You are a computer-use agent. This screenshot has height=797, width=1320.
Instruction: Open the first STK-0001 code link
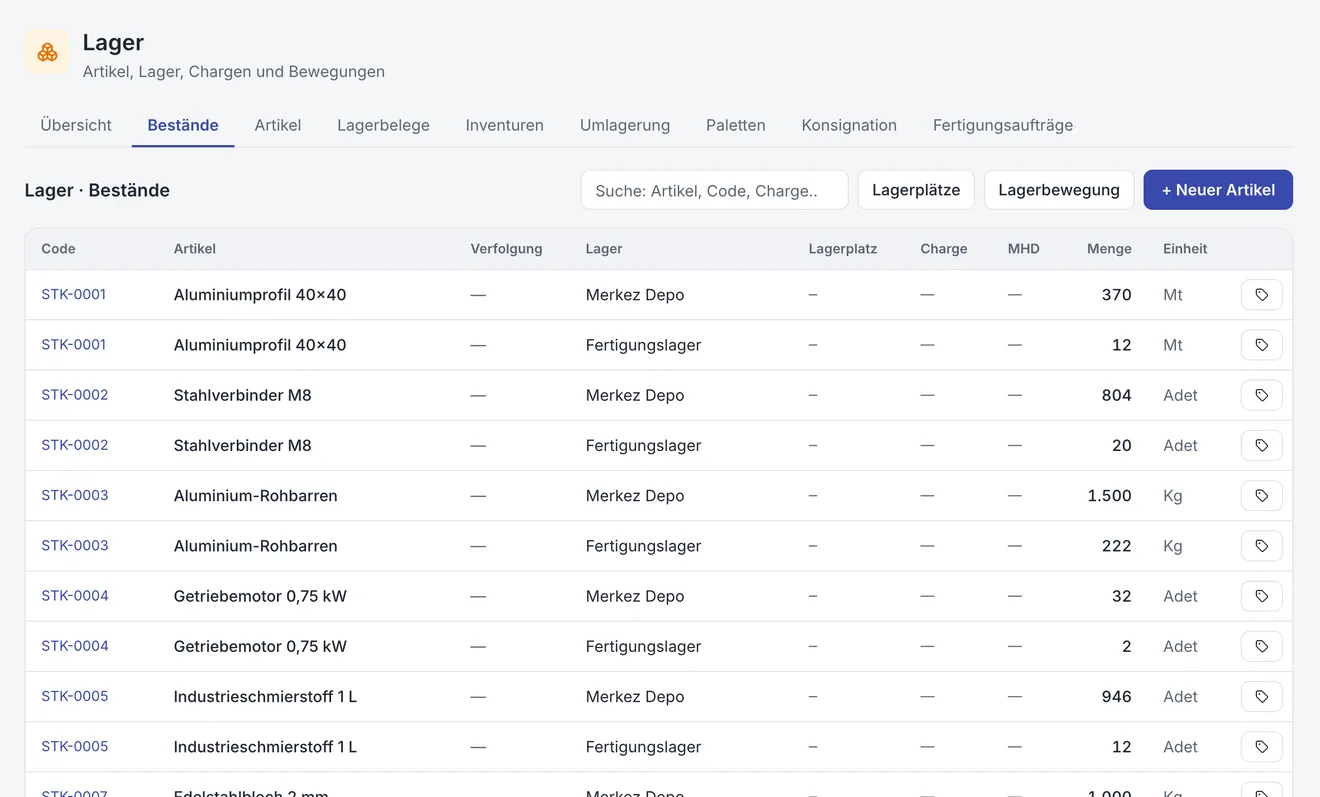[74, 295]
